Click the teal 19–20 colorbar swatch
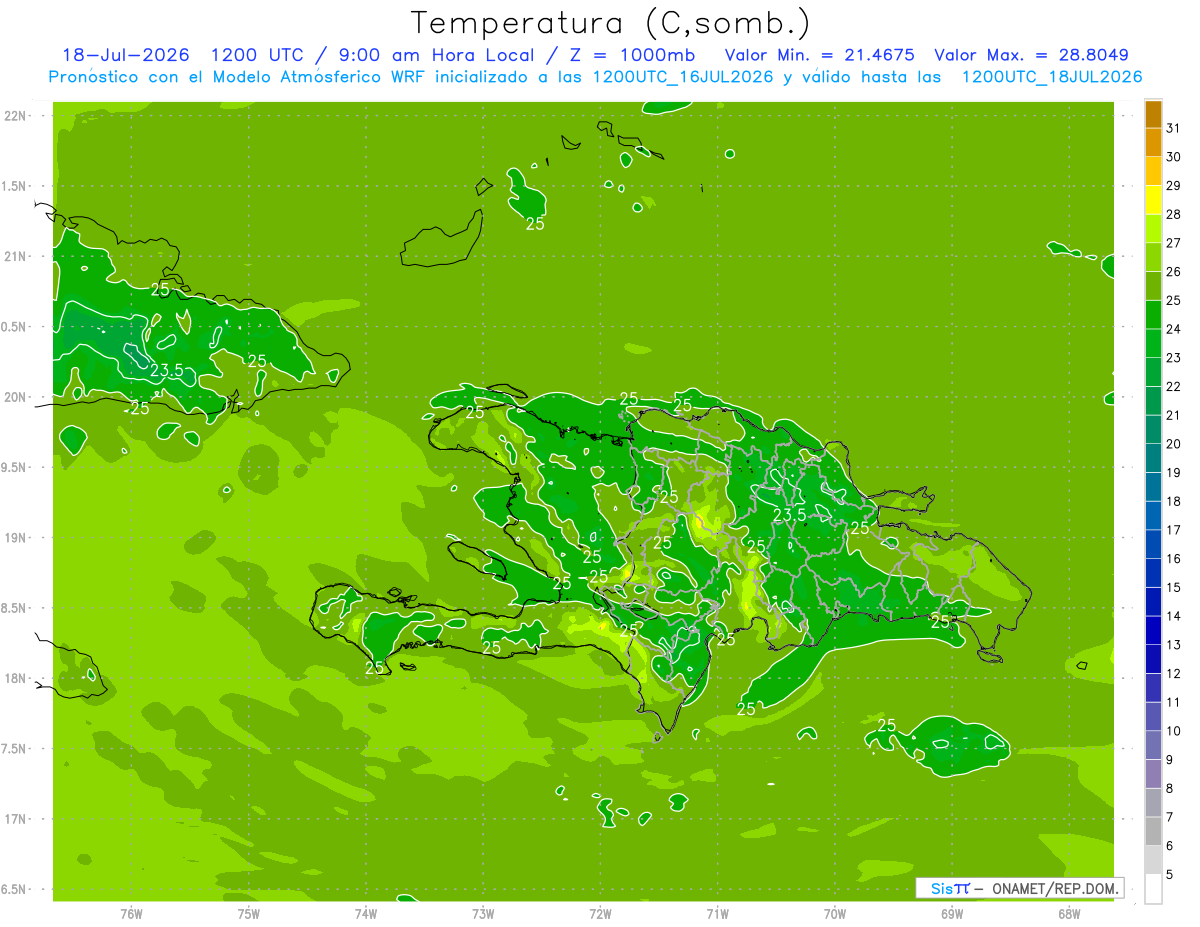Screen dimensions: 1200x927 click(x=1153, y=458)
